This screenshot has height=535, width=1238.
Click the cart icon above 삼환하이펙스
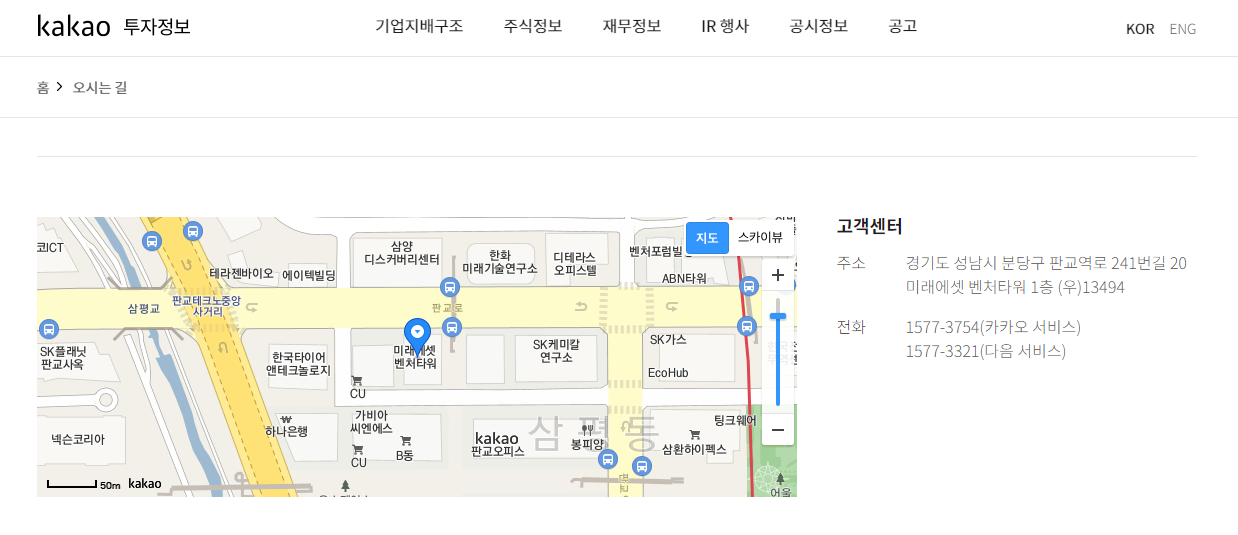tap(694, 435)
